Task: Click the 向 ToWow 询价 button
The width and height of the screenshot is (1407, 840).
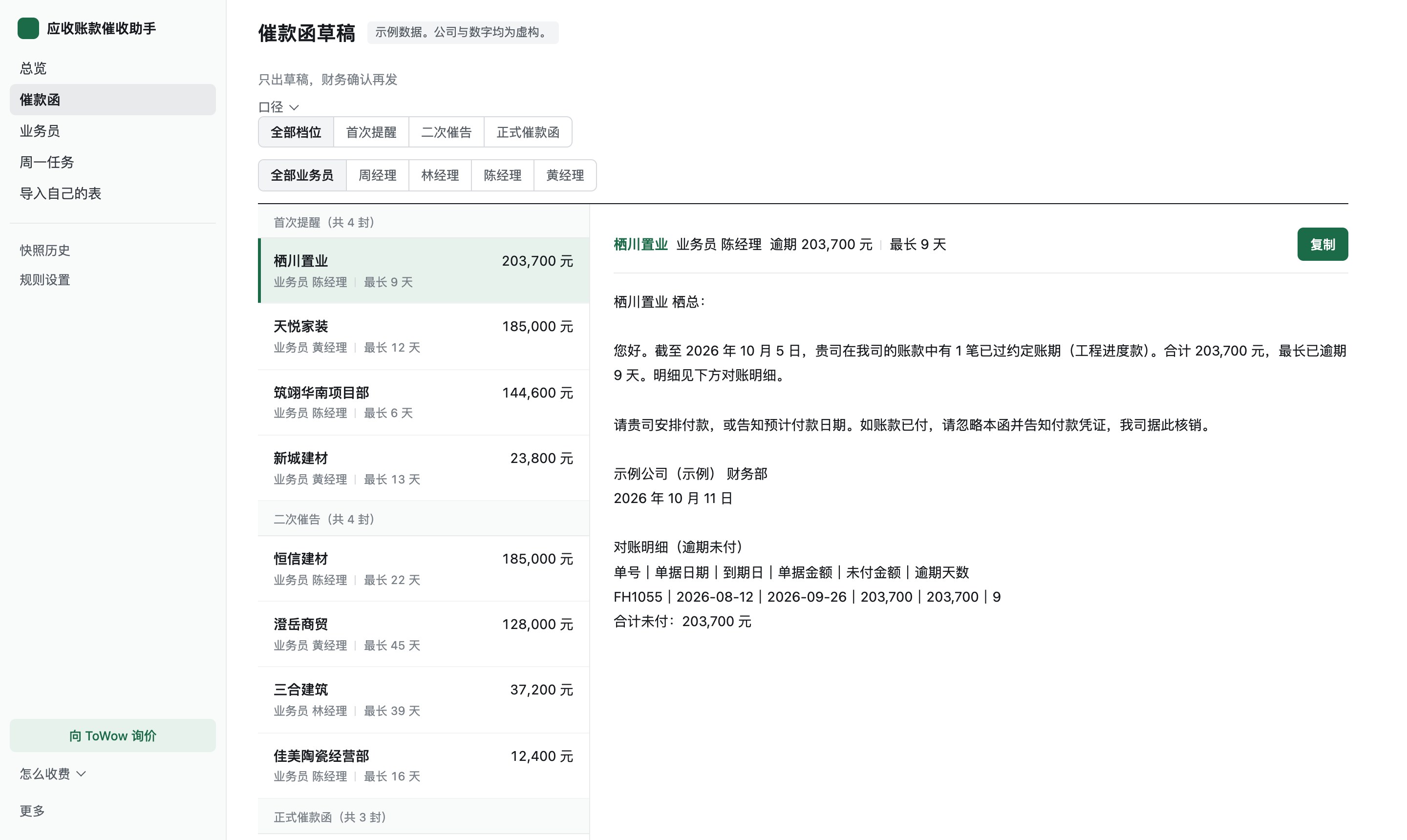Action: pyautogui.click(x=113, y=735)
